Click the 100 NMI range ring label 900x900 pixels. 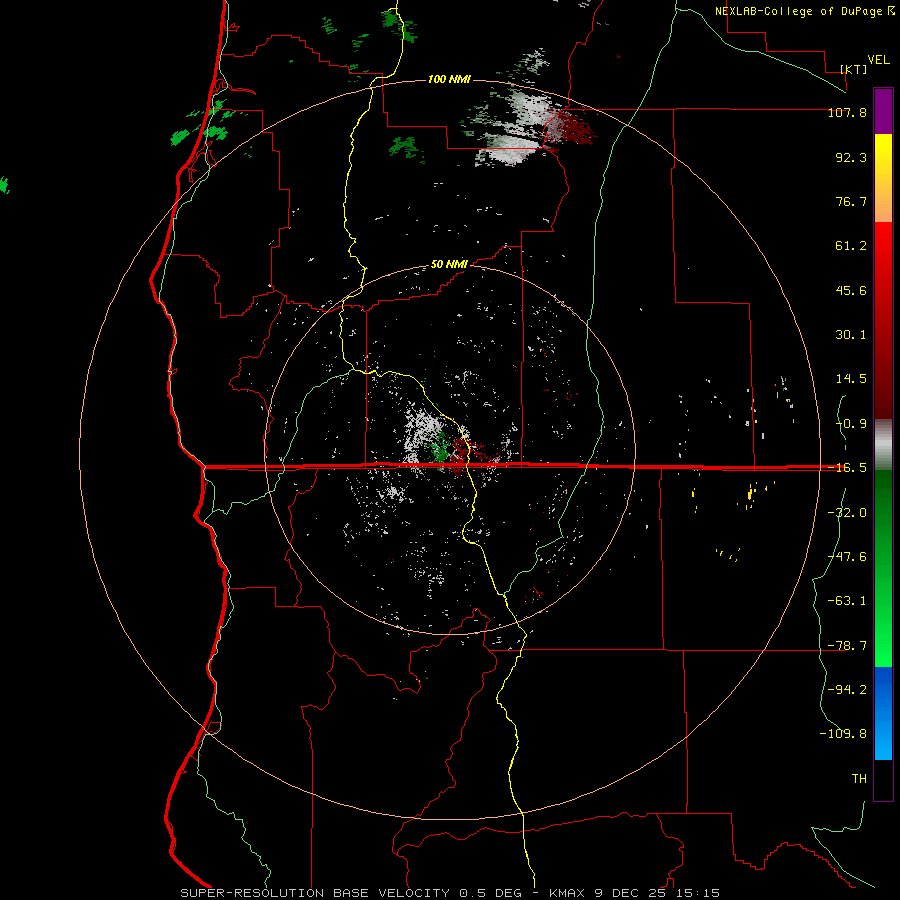click(449, 79)
